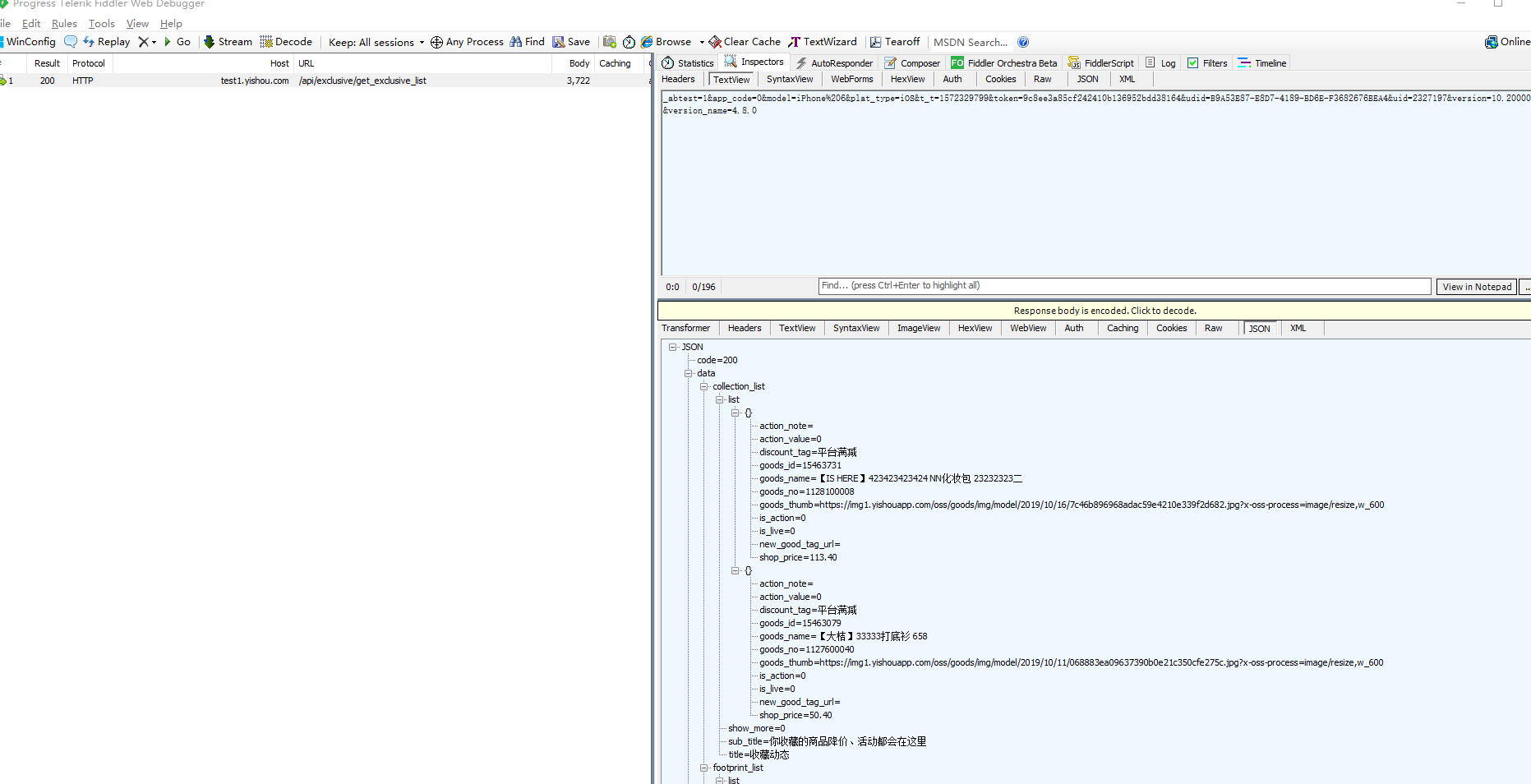
Task: Collapse object node containing goods_id=15463079
Action: pyautogui.click(x=736, y=570)
